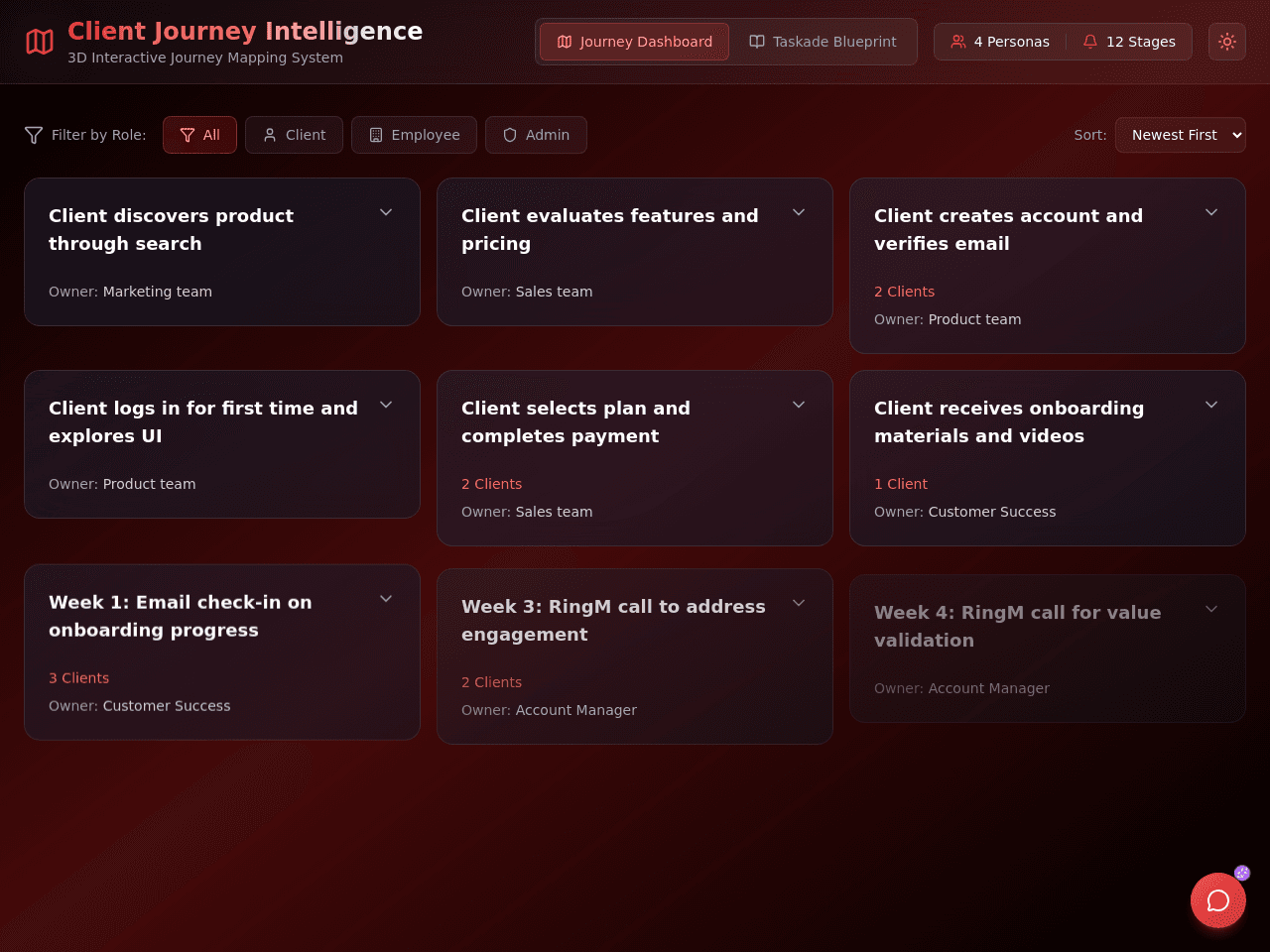Click '1 Client' on onboarding materials card

click(x=901, y=484)
